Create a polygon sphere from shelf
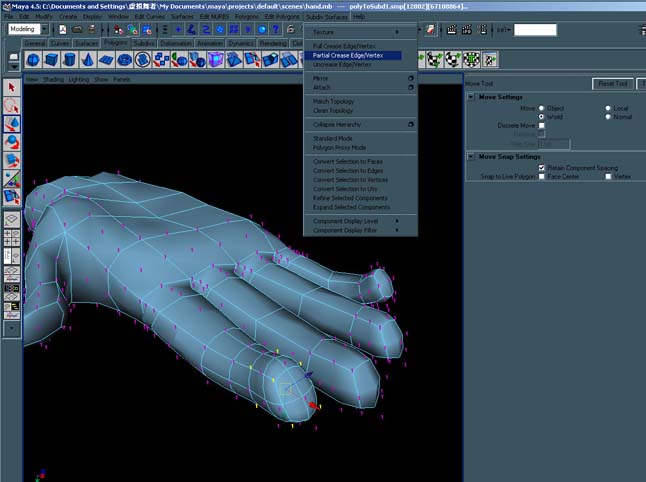The width and height of the screenshot is (646, 482). point(33,61)
